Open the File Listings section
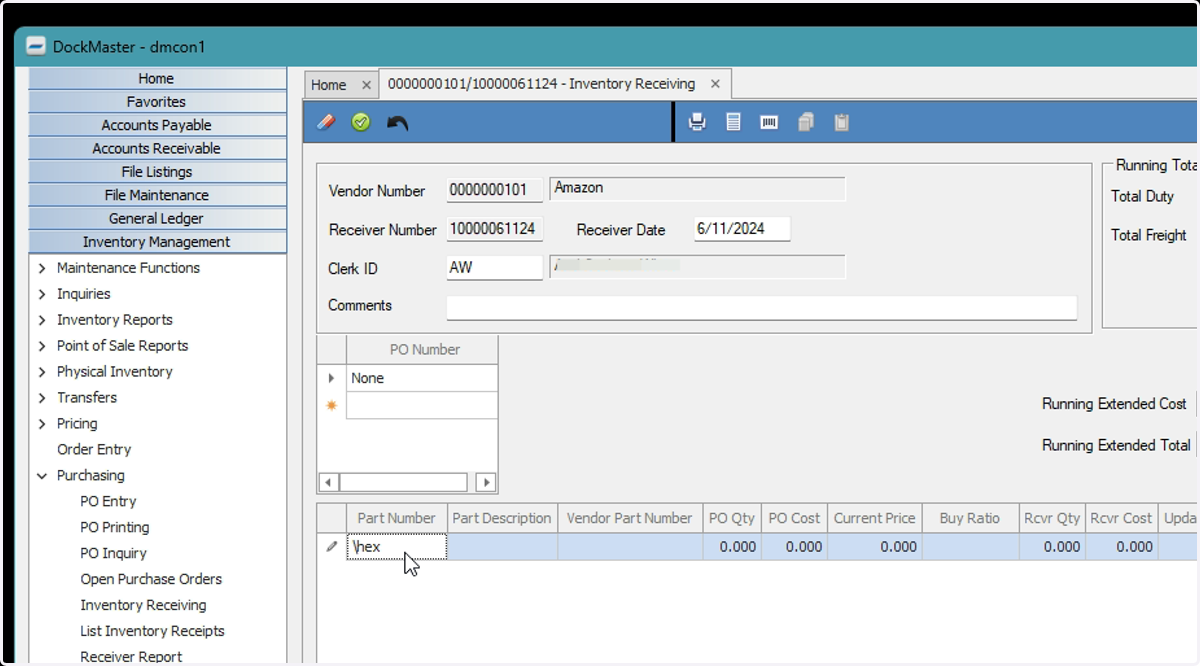1200x666 pixels. 157,172
